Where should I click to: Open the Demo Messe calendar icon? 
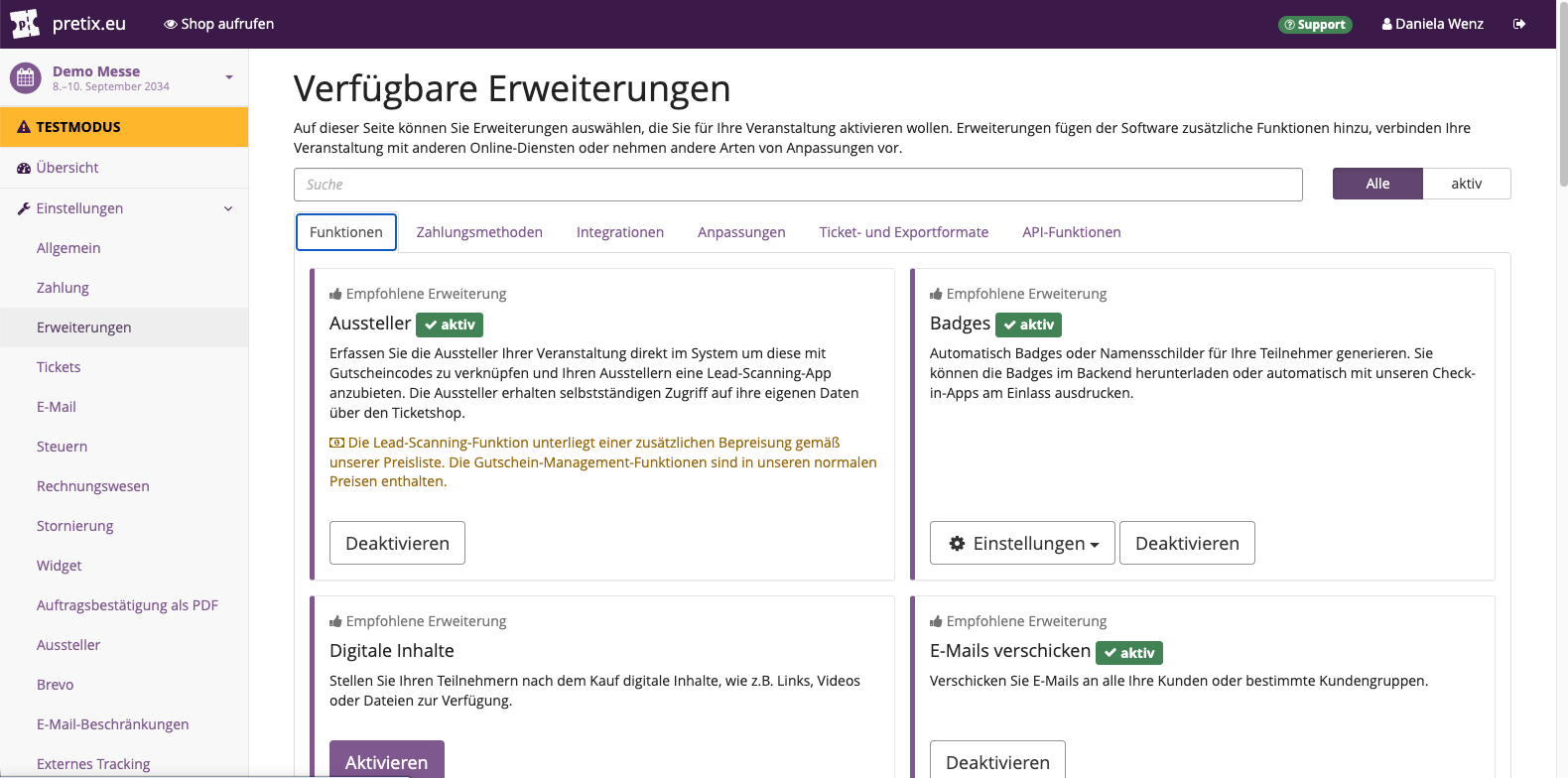pos(26,77)
